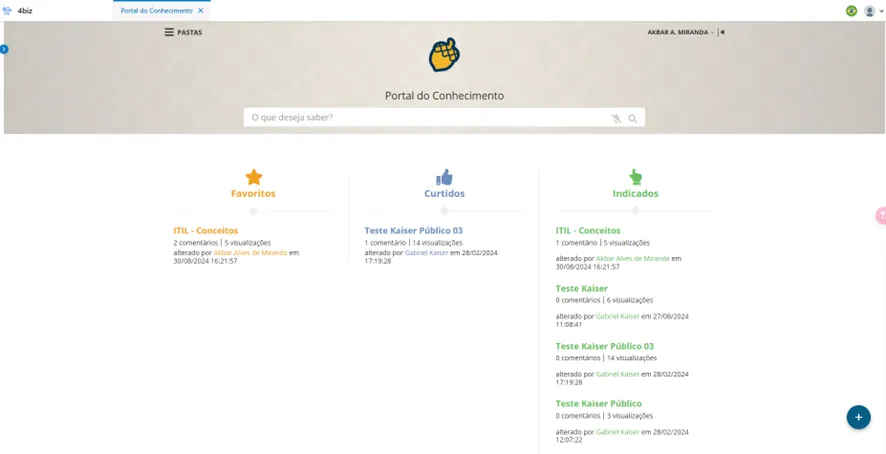Click the magnifier search icon
The image size is (886, 454).
tap(632, 118)
